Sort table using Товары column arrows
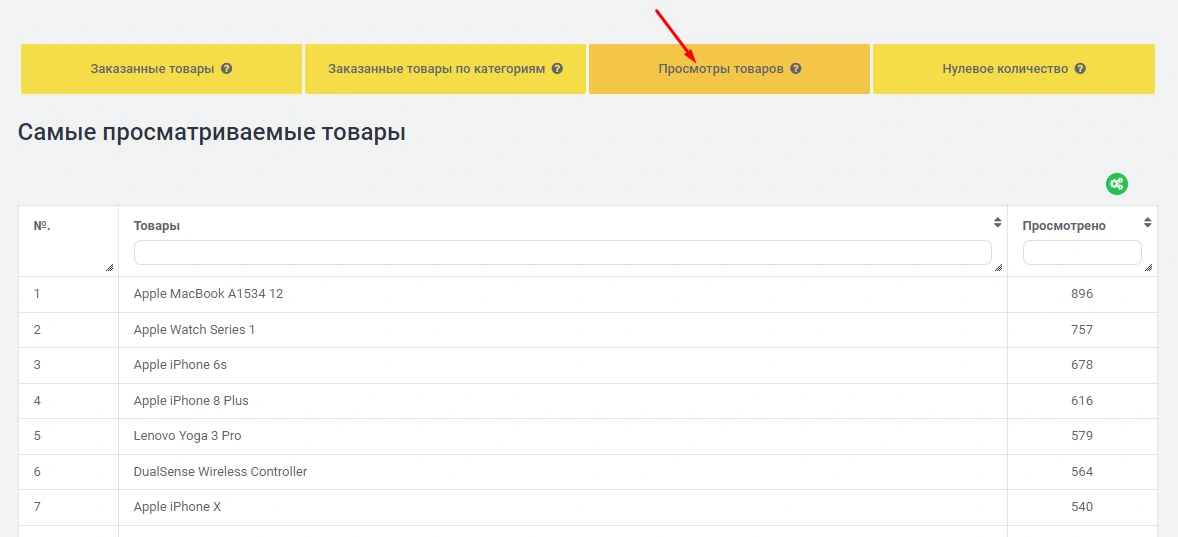 (x=997, y=223)
